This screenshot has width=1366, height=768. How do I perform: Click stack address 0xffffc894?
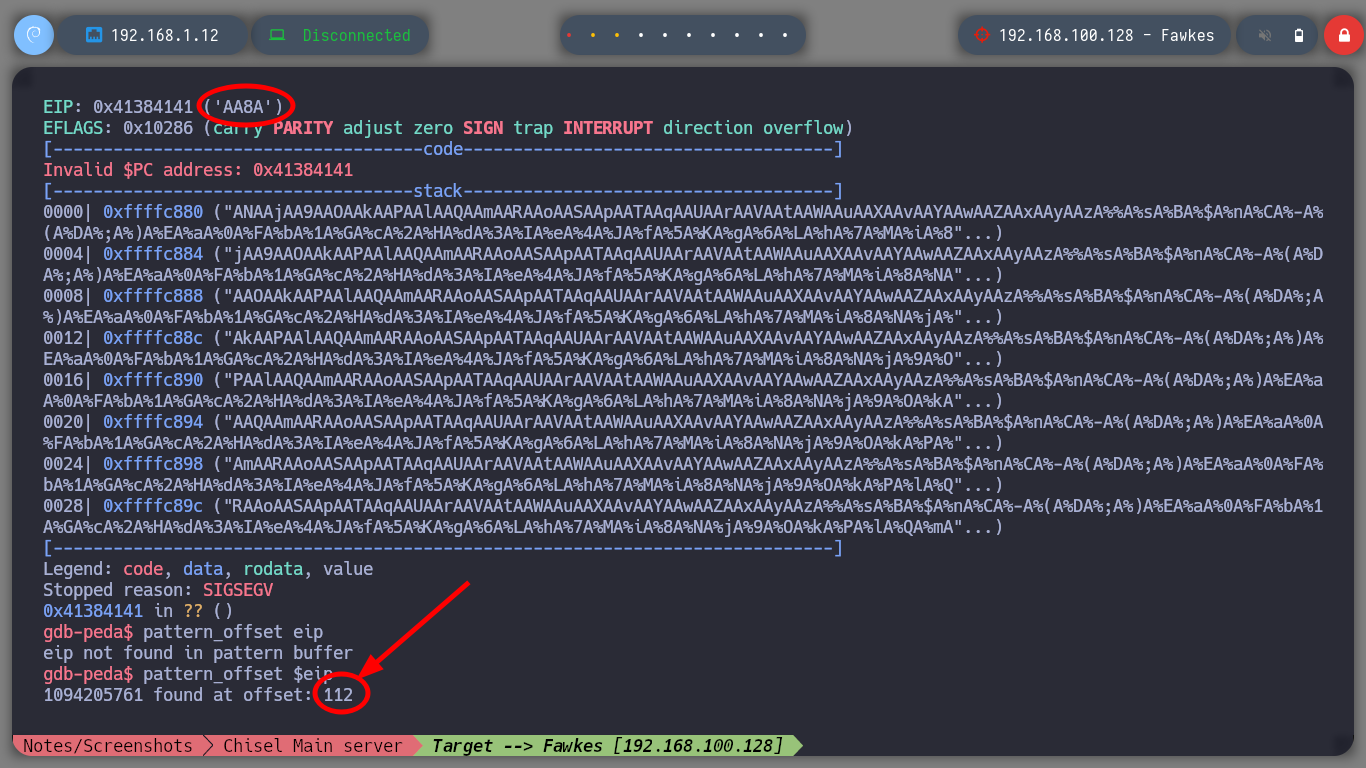(153, 422)
